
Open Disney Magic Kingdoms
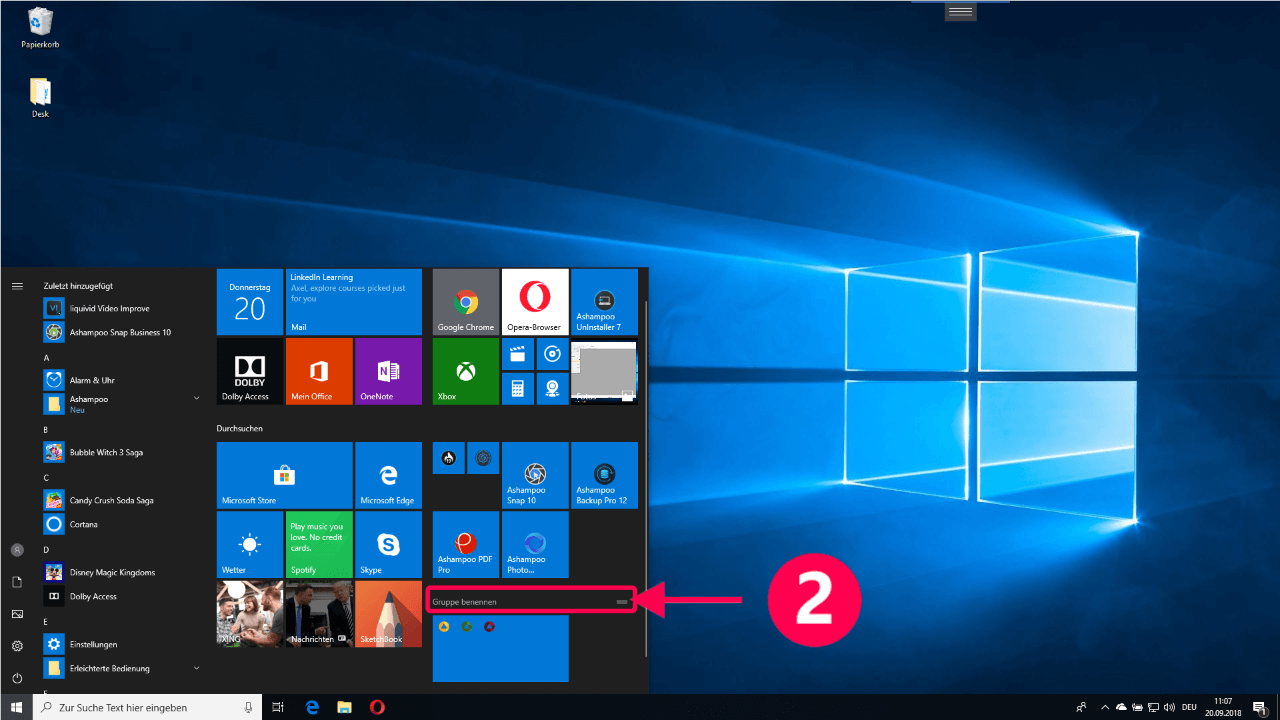pos(122,573)
